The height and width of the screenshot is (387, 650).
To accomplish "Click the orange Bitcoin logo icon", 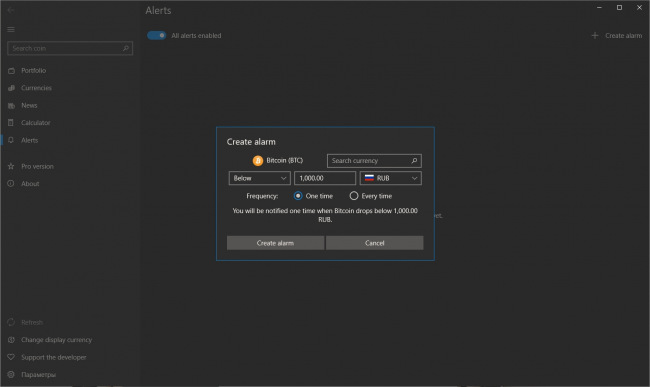I will point(258,161).
